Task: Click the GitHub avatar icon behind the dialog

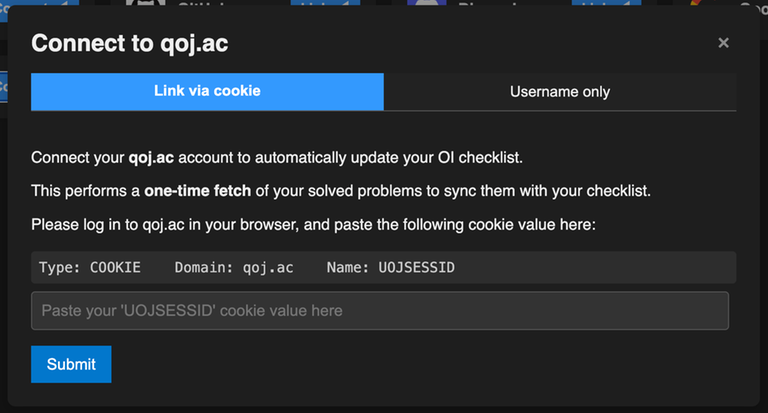Action: tap(147, 5)
